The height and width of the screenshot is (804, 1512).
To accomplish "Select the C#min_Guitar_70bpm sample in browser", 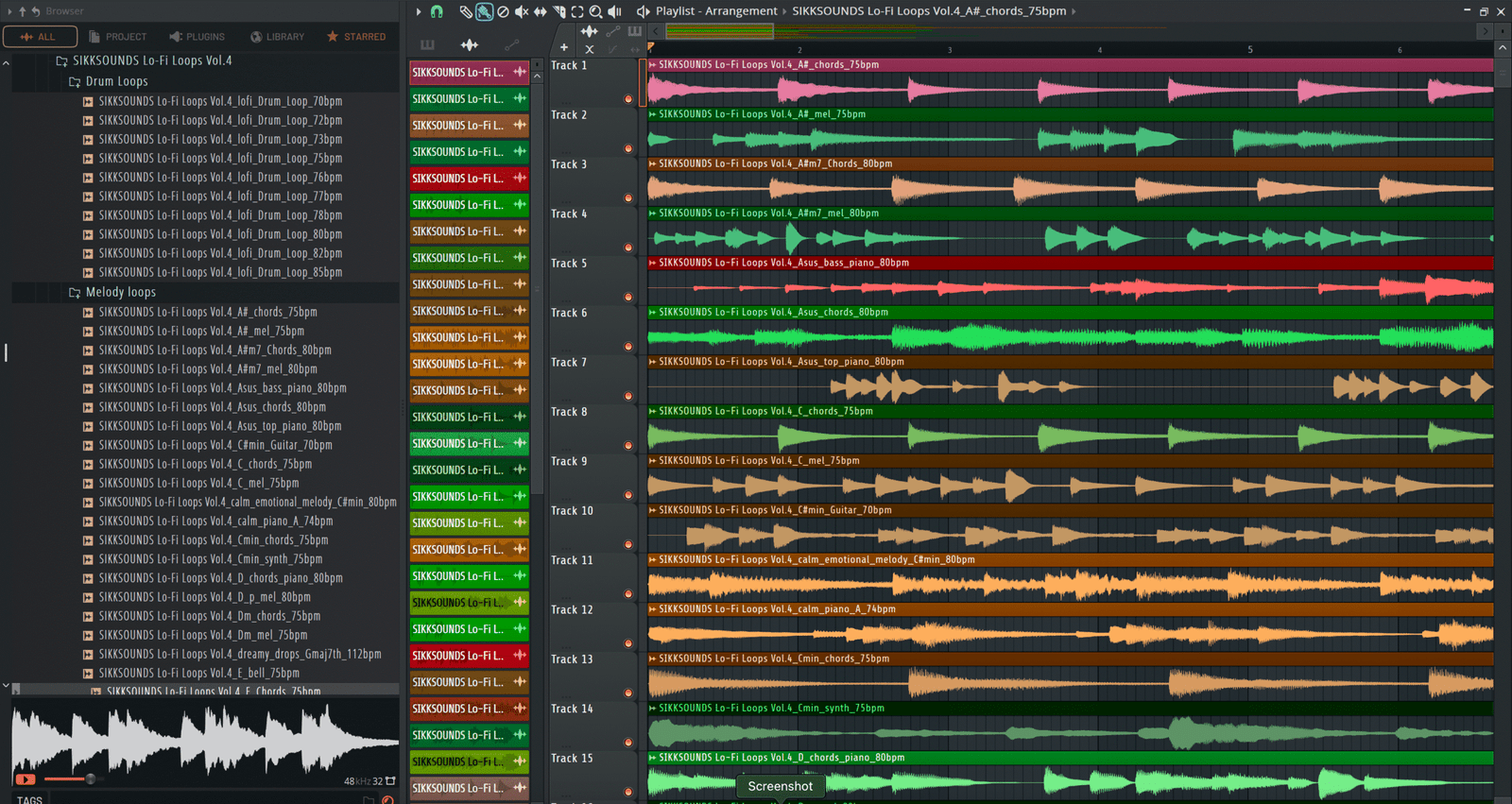I will click(x=215, y=445).
